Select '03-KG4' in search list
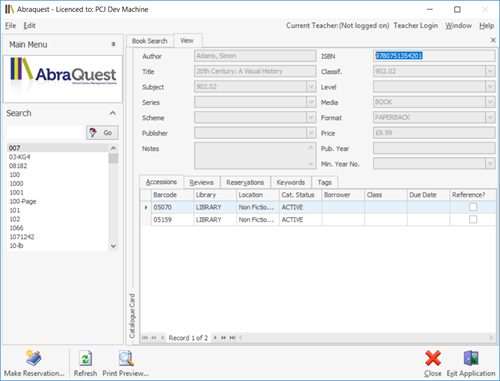Viewport: 500px width, 381px height. [x=58, y=157]
